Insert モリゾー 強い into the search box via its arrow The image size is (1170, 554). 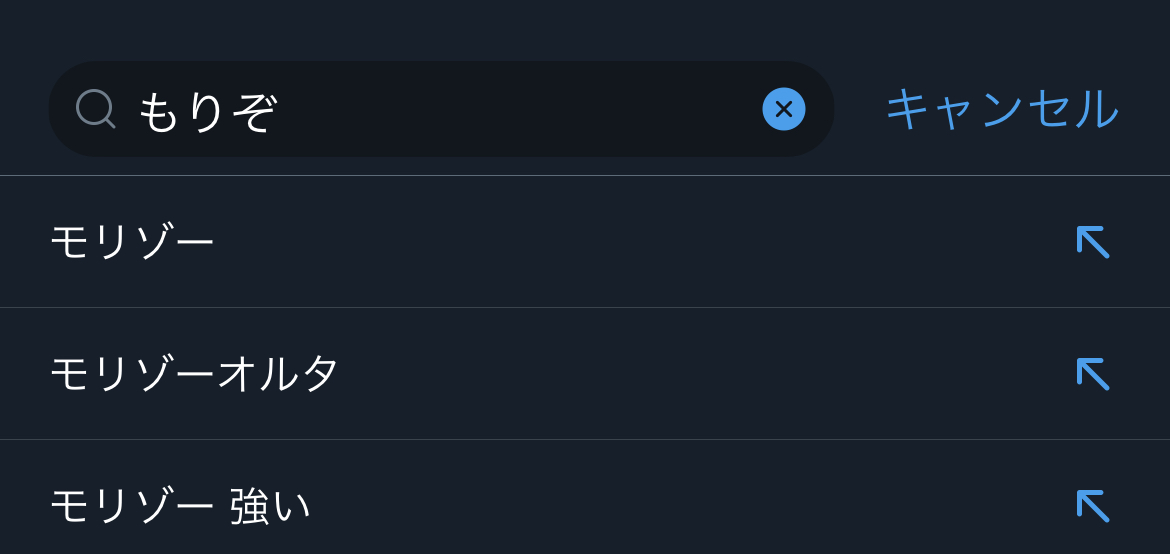point(1092,506)
